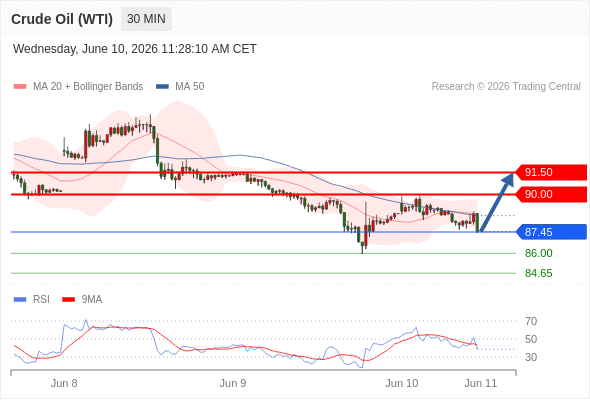Click the 30 MIN timeframe badge

[146, 19]
